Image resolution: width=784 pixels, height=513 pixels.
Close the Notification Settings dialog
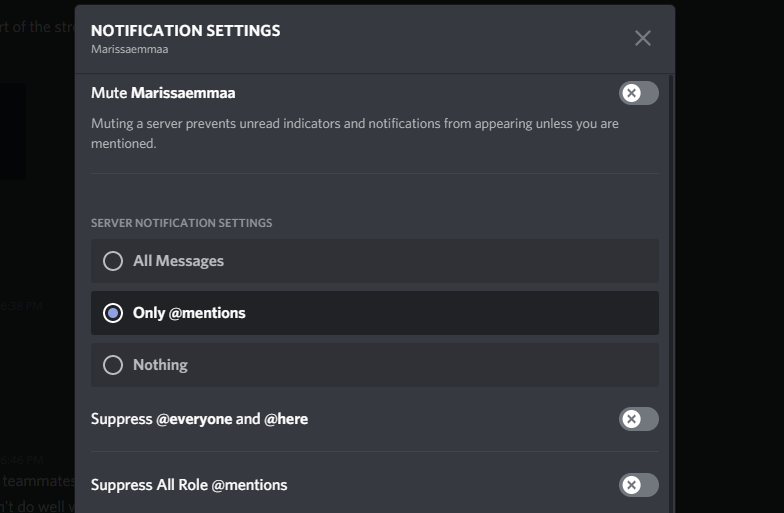point(642,38)
